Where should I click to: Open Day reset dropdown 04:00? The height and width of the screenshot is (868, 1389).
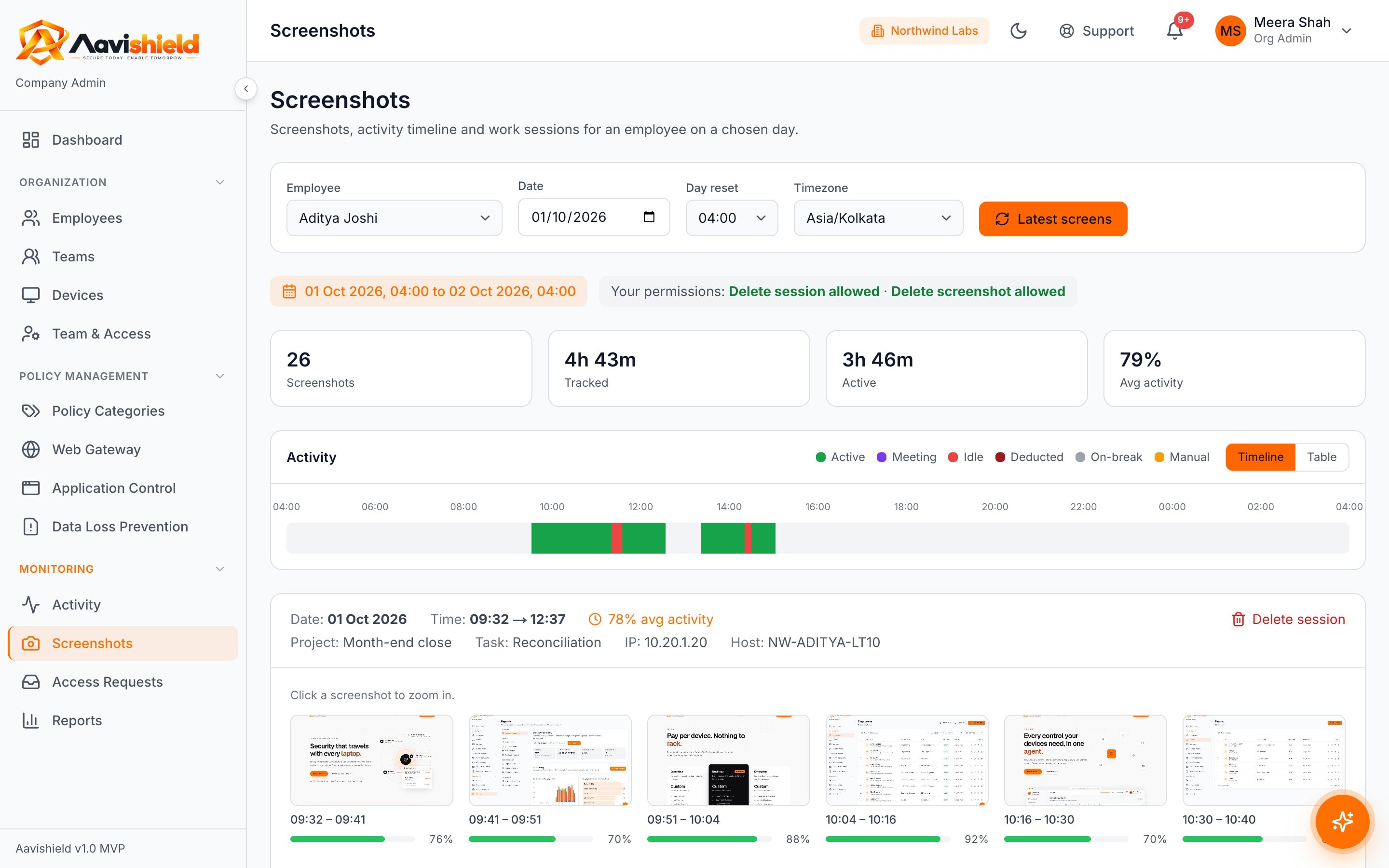coord(732,218)
